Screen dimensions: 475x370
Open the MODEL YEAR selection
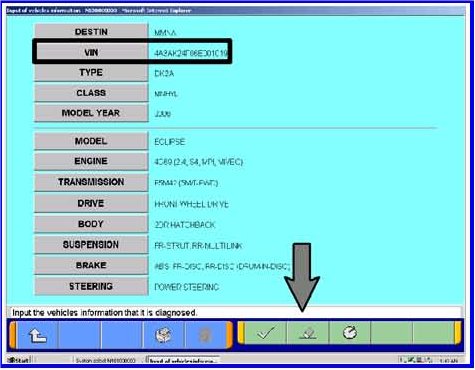pyautogui.click(x=91, y=113)
